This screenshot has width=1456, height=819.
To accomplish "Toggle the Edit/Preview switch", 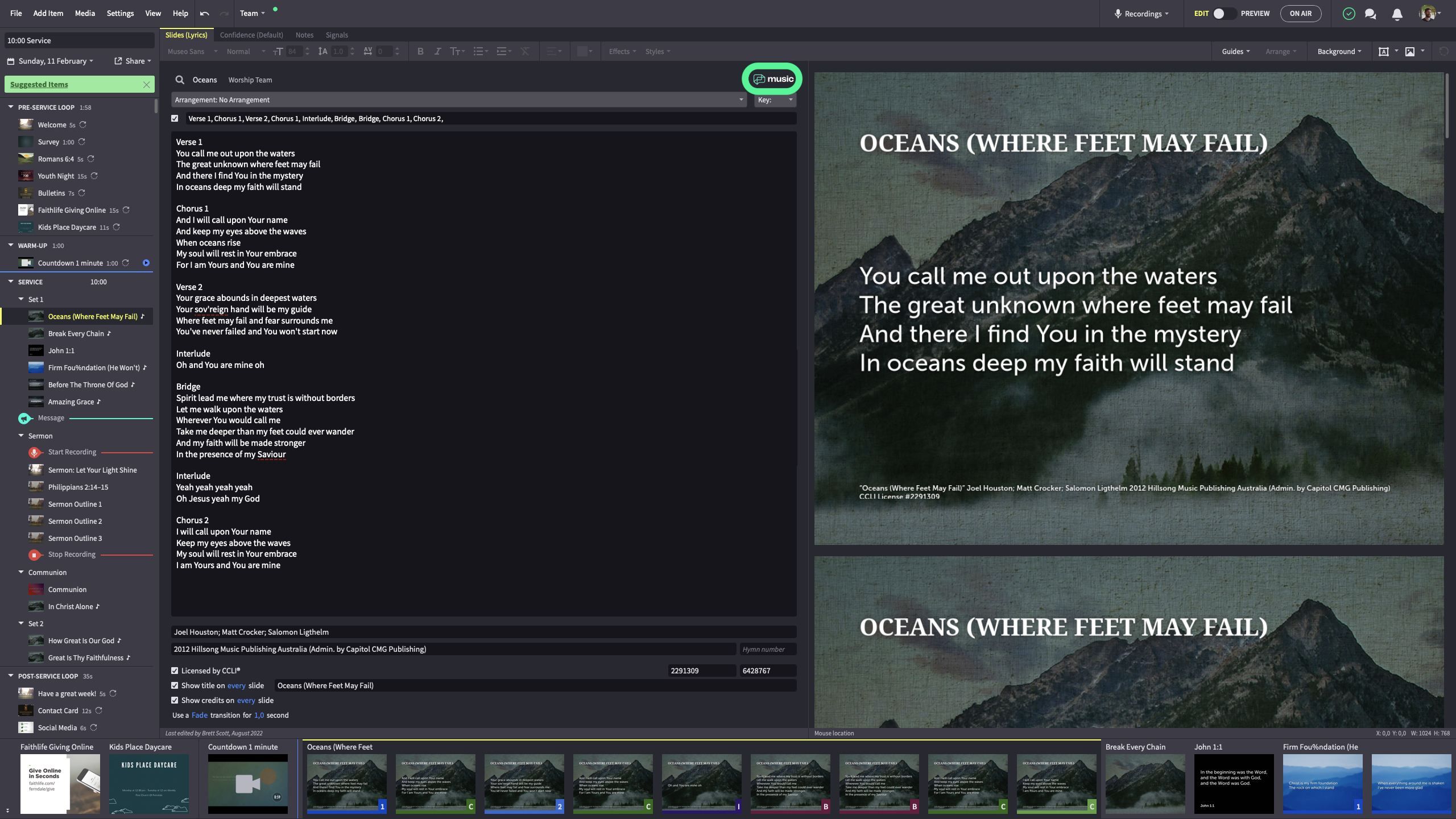I will point(1224,14).
